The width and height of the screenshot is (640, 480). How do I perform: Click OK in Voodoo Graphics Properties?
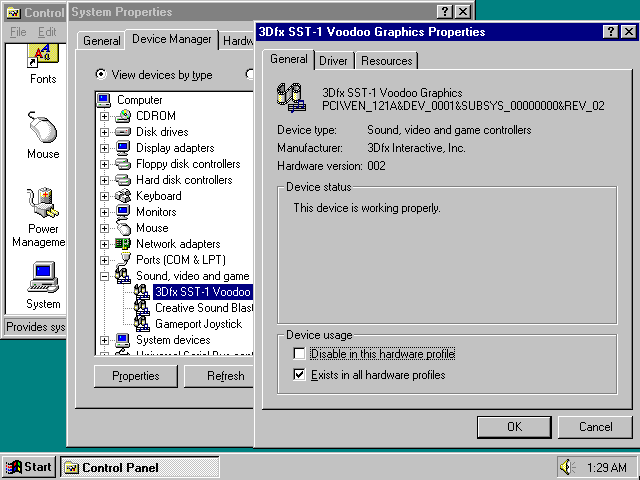tap(514, 427)
